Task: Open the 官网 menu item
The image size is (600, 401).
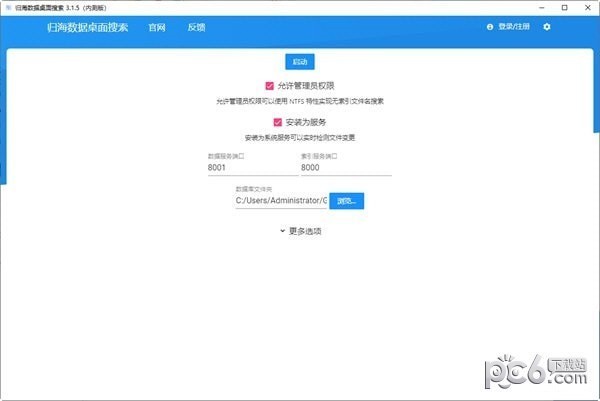Action: (156, 27)
